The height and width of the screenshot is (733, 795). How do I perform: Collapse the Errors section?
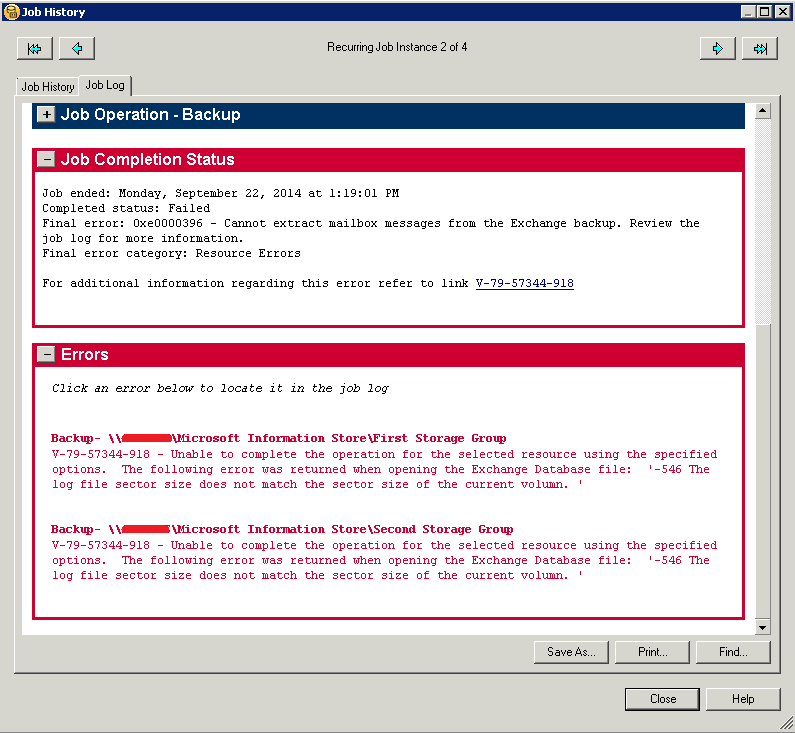47,354
